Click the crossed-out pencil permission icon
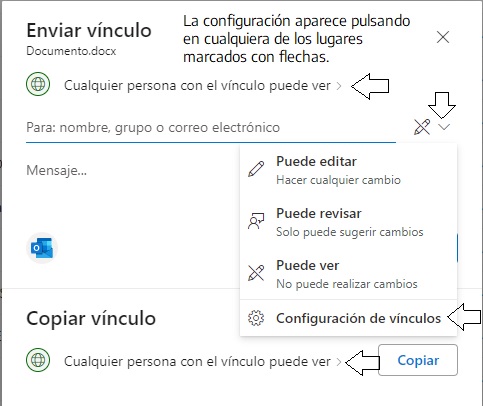Image resolution: width=483 pixels, height=406 pixels. tap(422, 127)
